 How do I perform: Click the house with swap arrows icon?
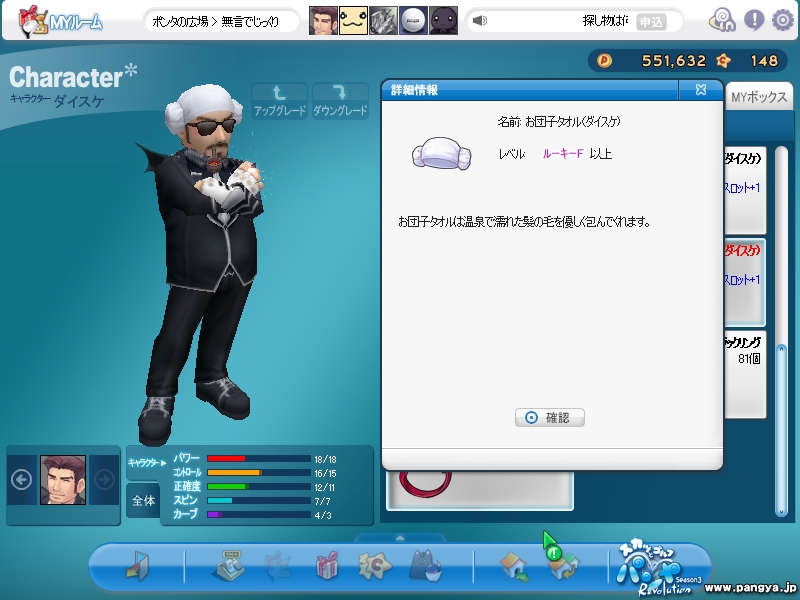pos(564,567)
